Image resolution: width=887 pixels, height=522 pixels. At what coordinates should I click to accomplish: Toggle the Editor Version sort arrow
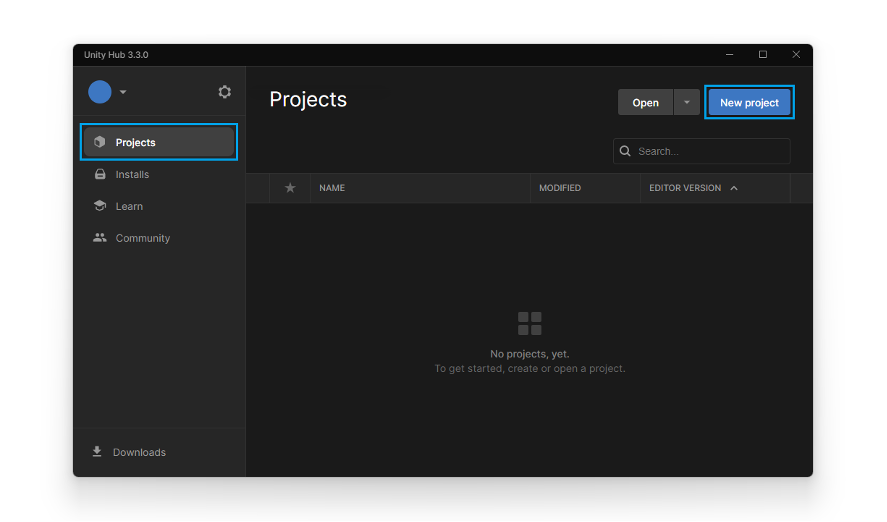734,188
